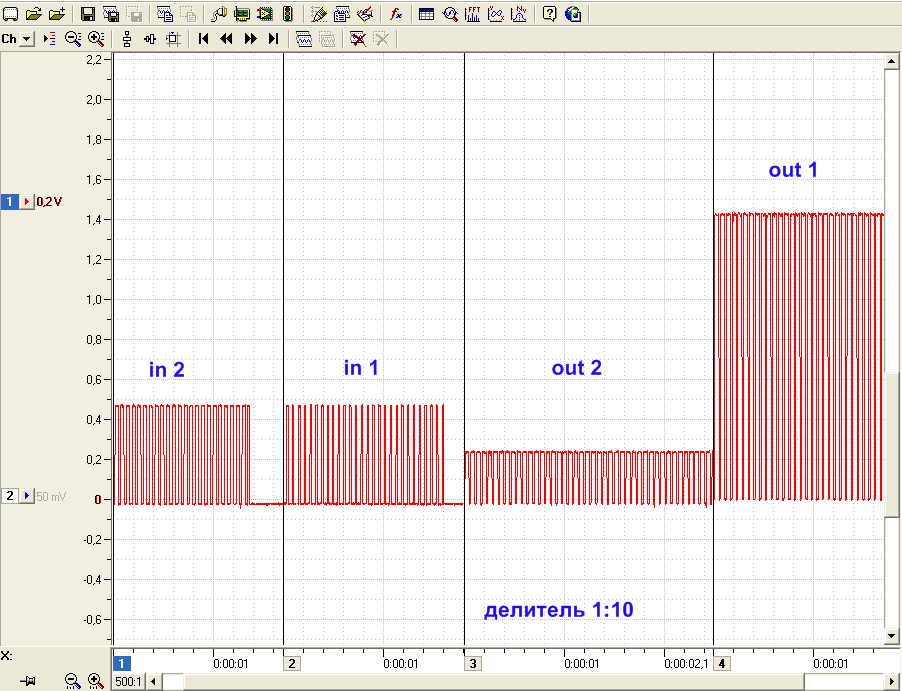Click the probe connector icon
The height and width of the screenshot is (691, 902).
pos(219,14)
